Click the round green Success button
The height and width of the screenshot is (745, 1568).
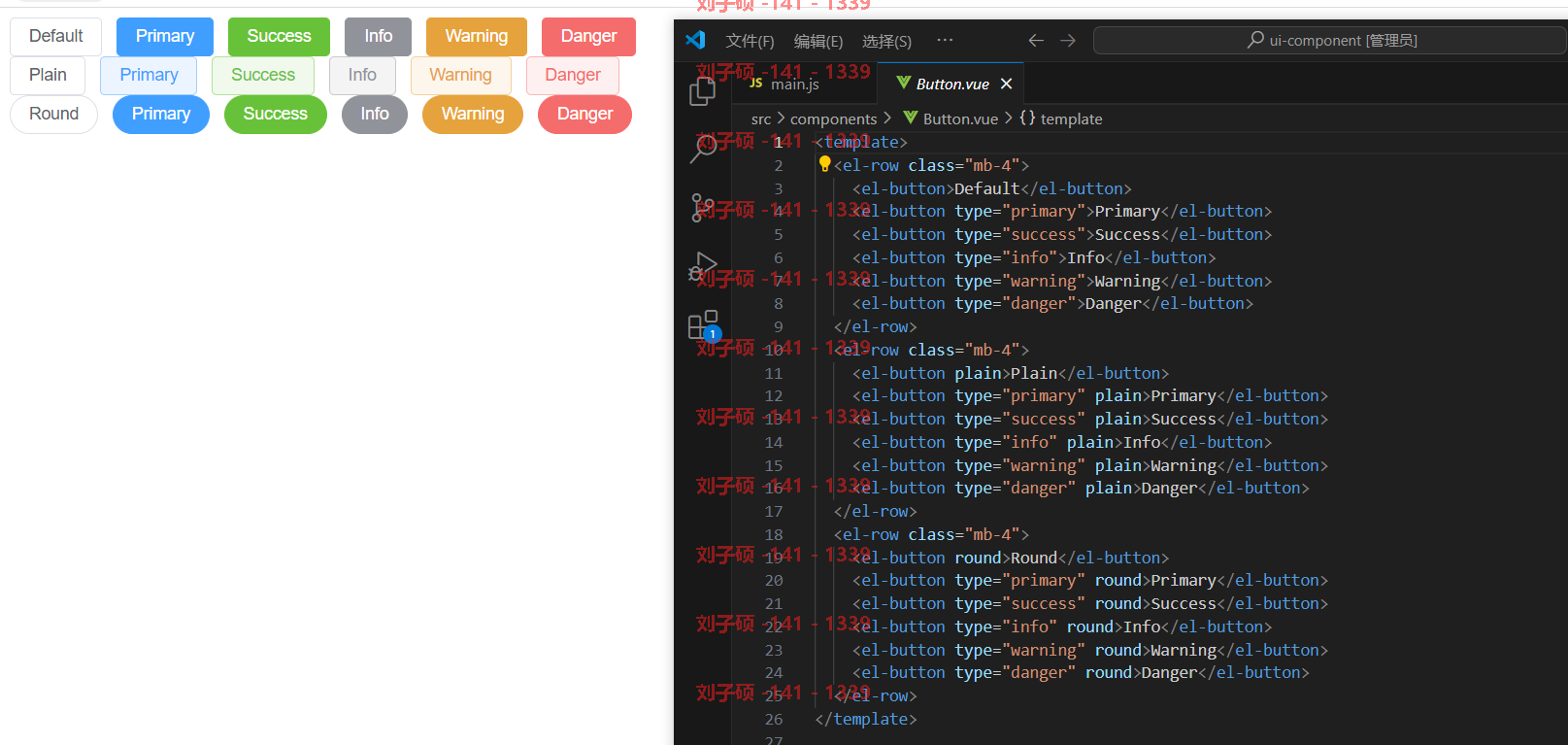tap(275, 114)
